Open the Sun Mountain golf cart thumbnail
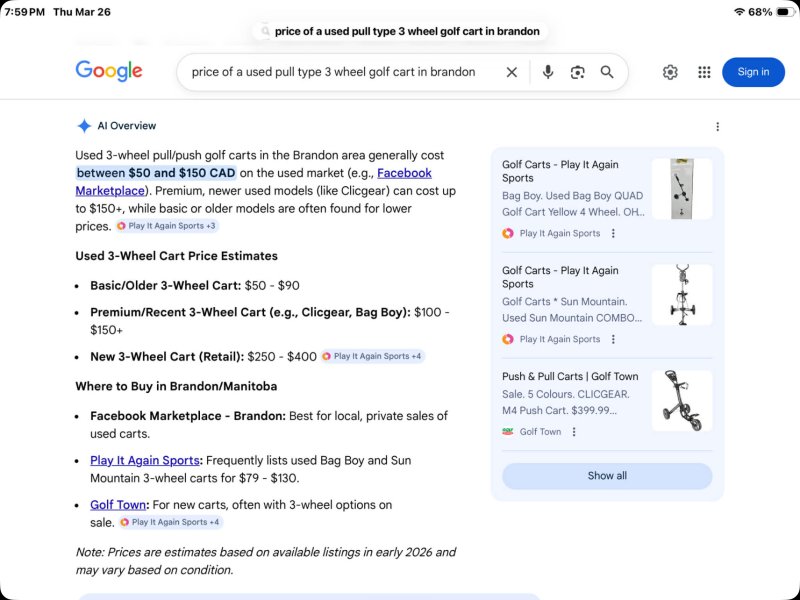 682,295
